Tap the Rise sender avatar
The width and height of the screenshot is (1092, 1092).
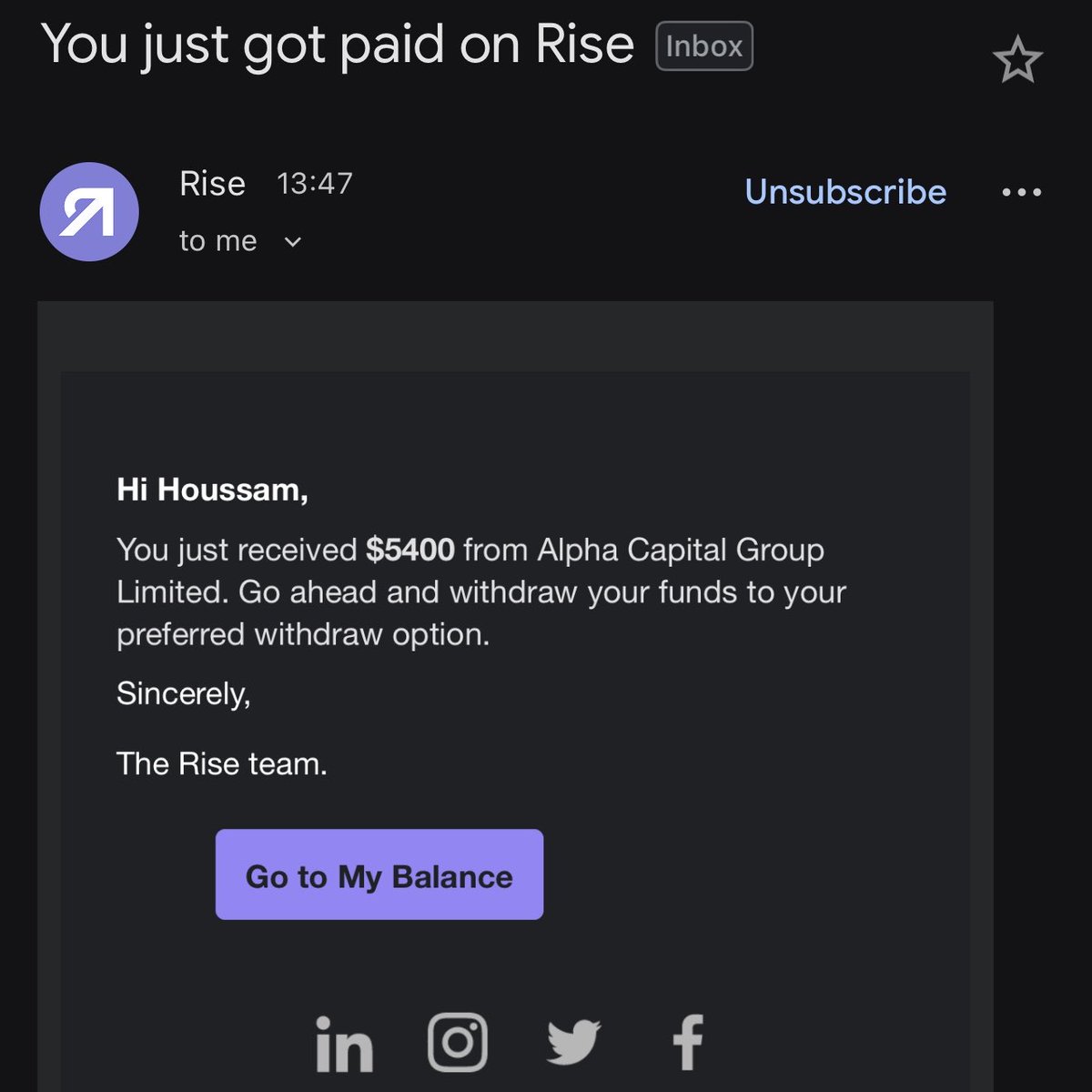(89, 211)
